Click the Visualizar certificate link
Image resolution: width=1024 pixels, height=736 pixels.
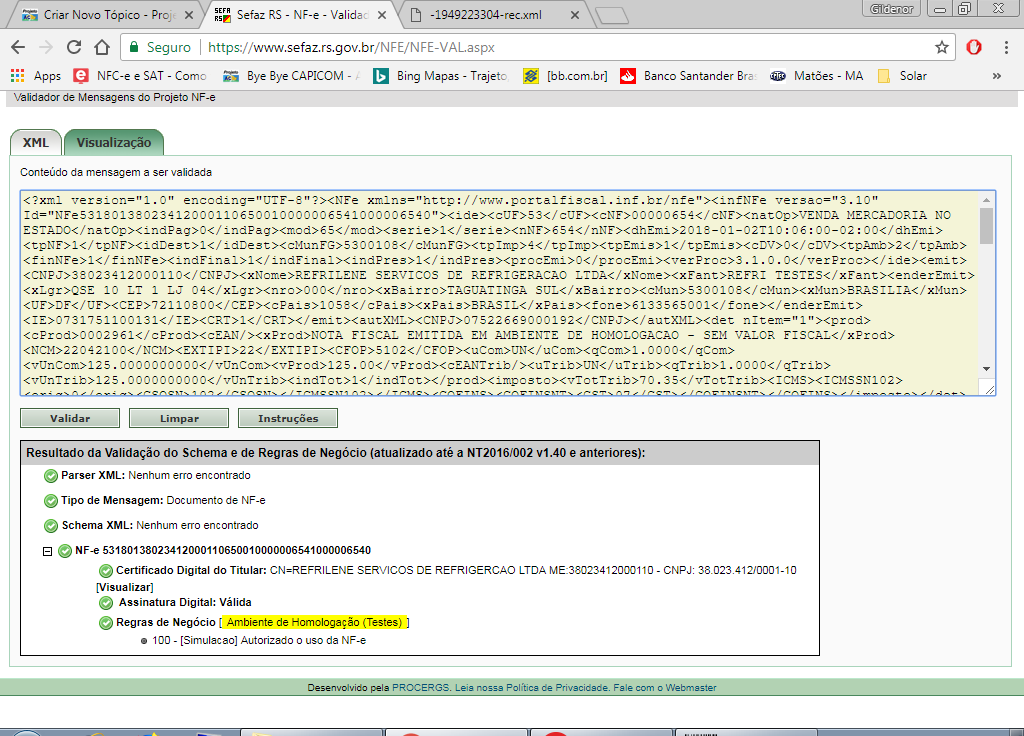click(125, 587)
